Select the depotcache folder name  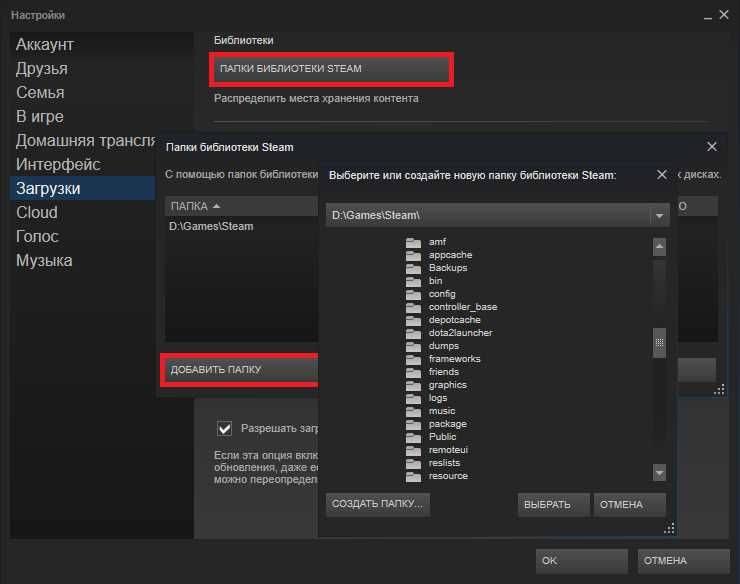454,320
